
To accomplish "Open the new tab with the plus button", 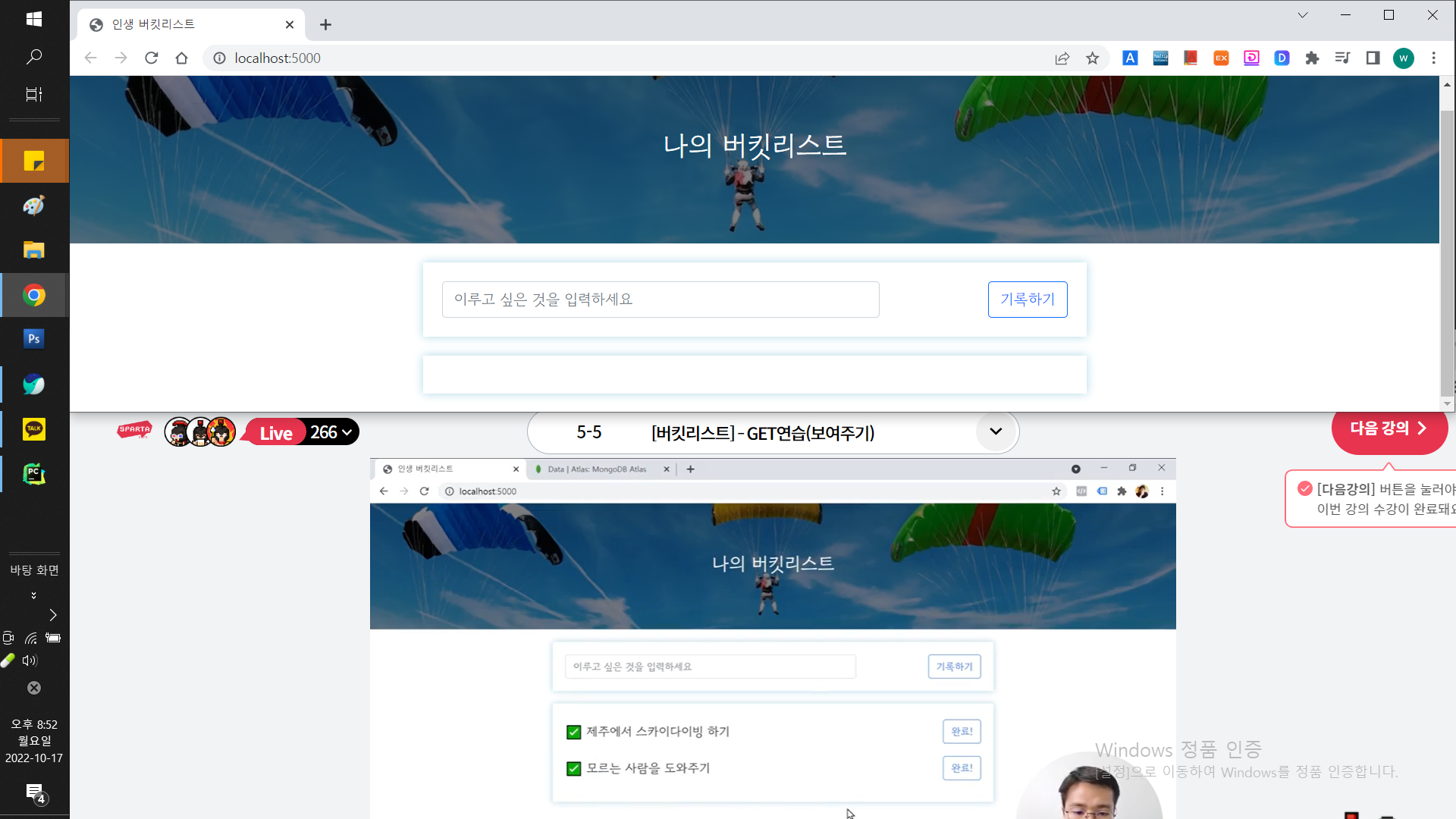I will [326, 25].
